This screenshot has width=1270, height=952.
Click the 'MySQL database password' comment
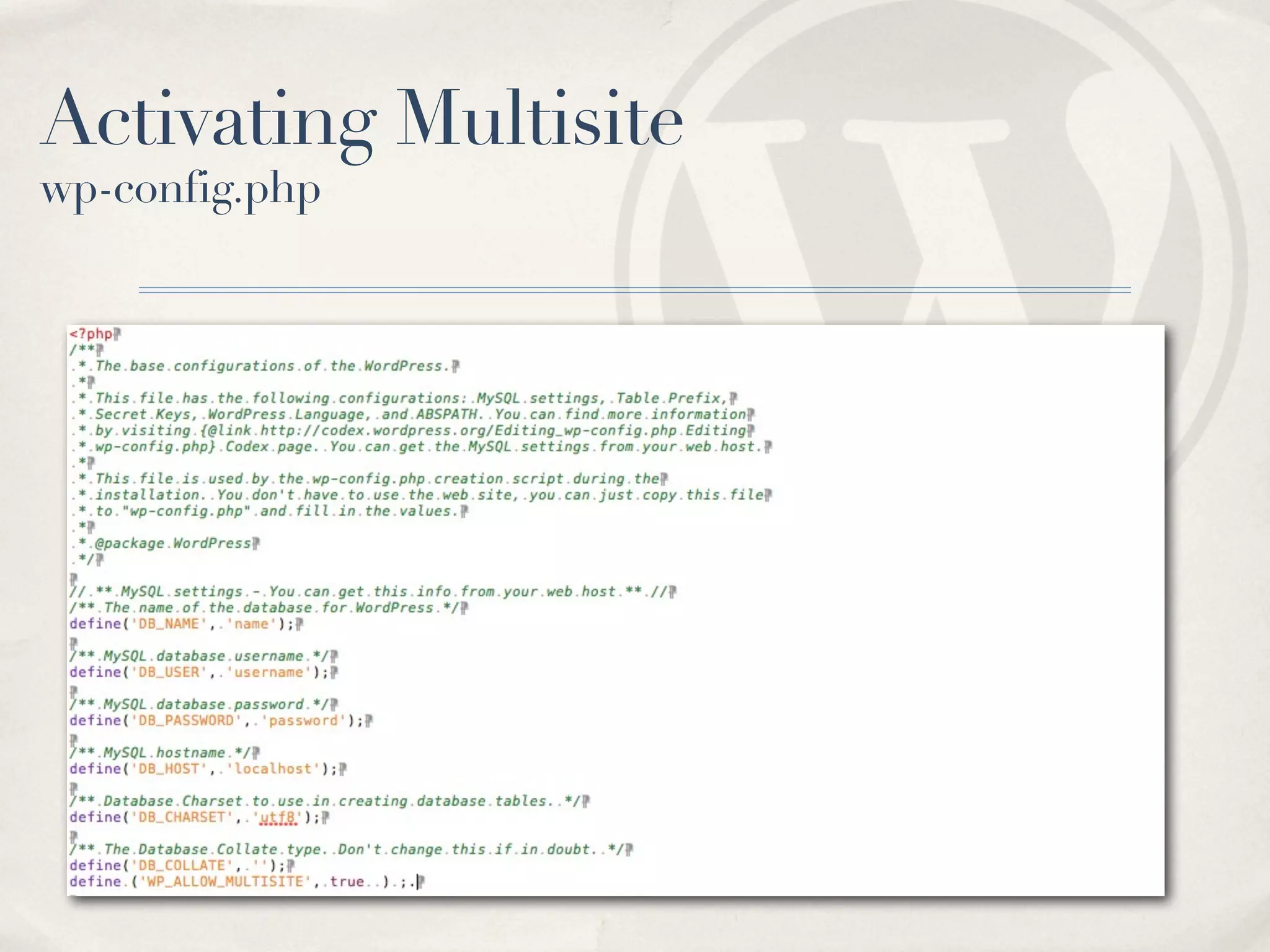click(x=203, y=705)
